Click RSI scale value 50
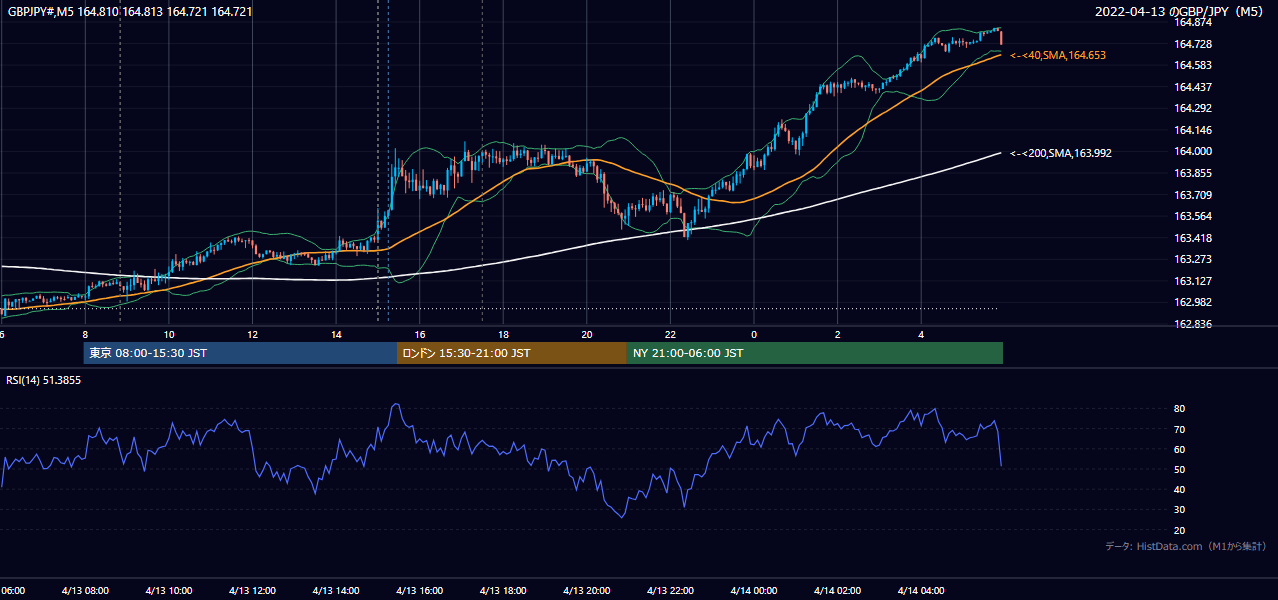The image size is (1278, 600). (1180, 469)
